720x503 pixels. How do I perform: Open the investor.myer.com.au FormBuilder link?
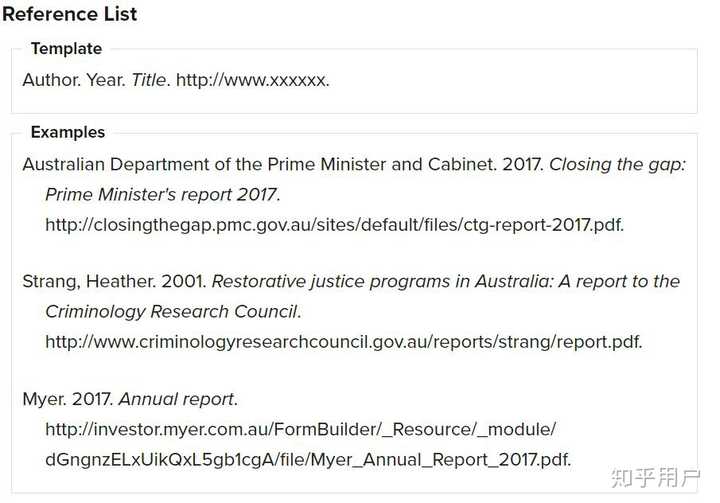tap(300, 429)
